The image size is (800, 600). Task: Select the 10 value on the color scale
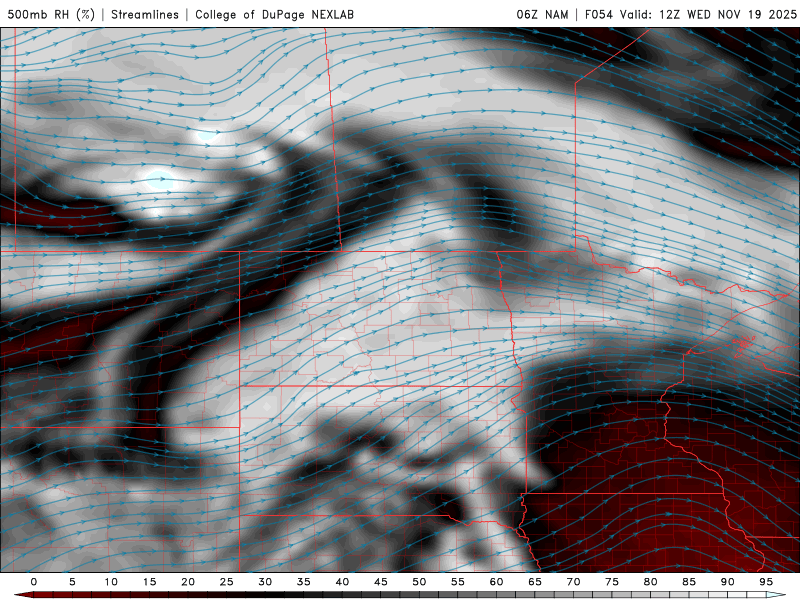[x=111, y=582]
